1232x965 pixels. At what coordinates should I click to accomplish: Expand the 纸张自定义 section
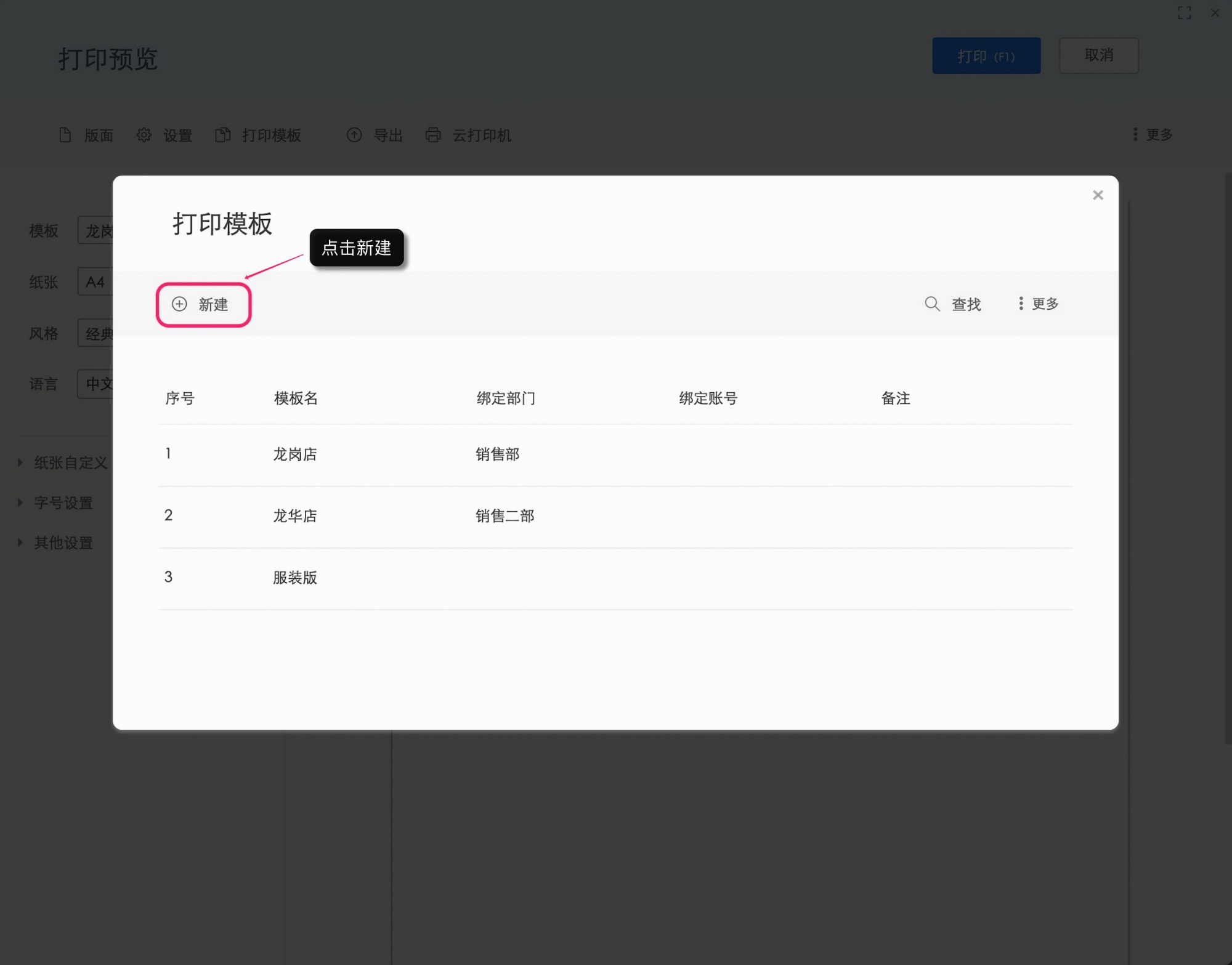coord(70,462)
